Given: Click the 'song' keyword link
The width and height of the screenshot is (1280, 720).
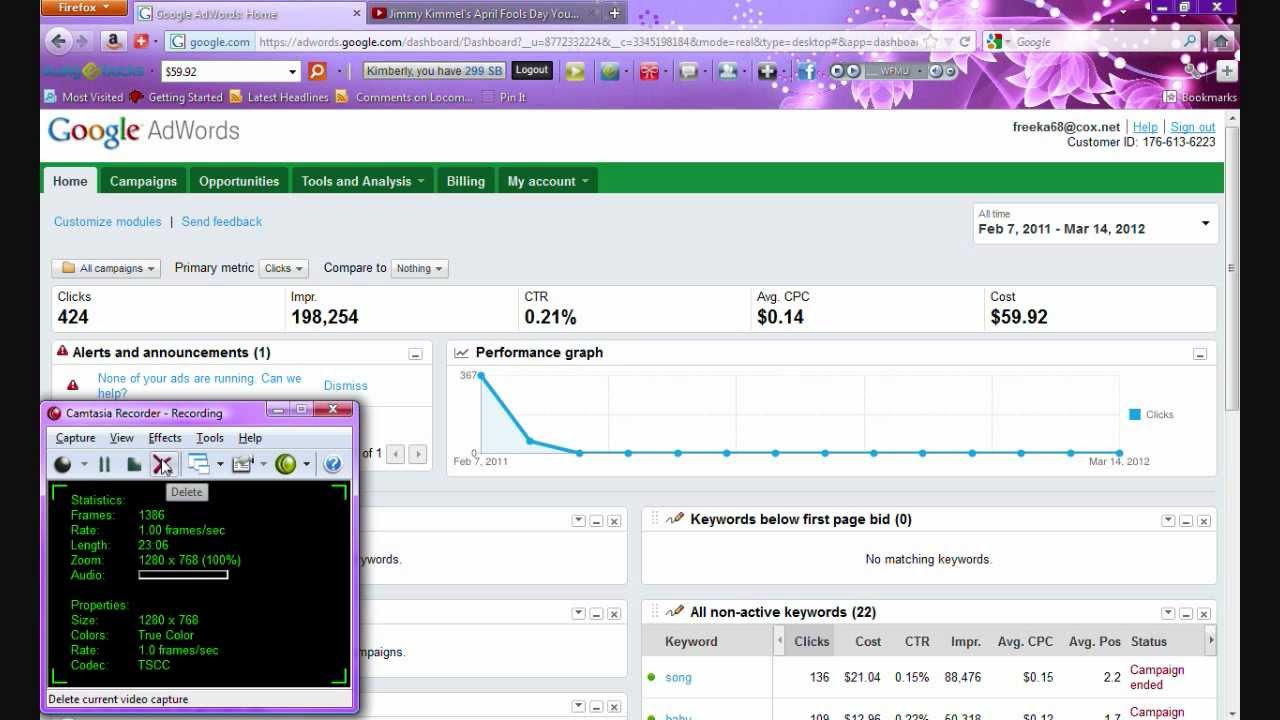Looking at the screenshot, I should 678,677.
